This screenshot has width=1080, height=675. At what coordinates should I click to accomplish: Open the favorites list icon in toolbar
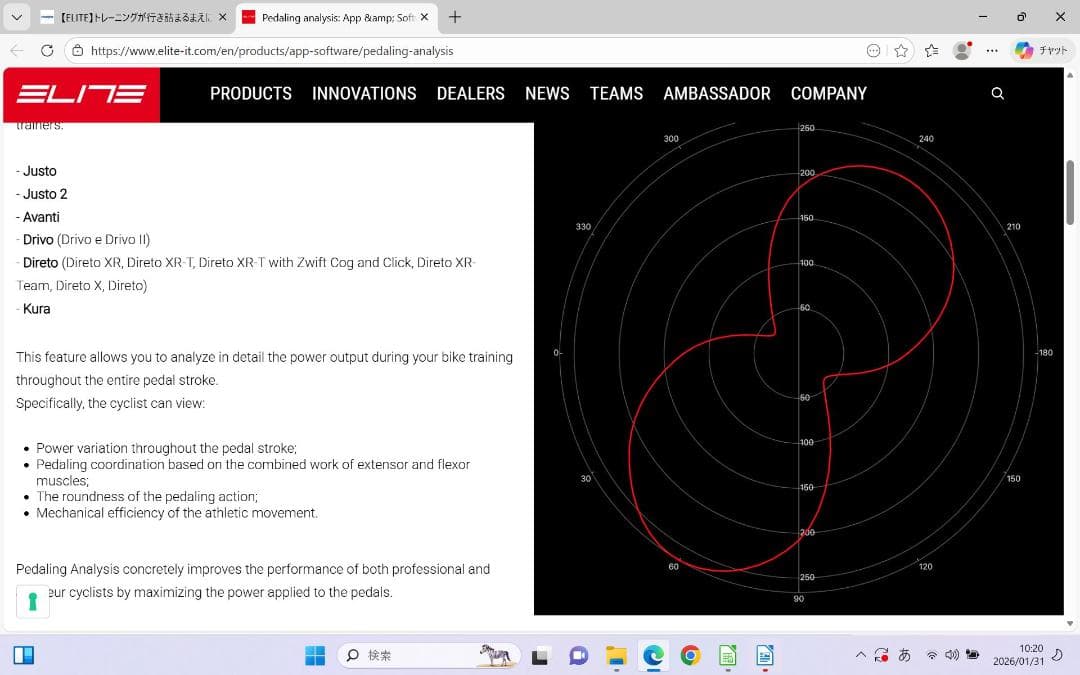point(932,50)
